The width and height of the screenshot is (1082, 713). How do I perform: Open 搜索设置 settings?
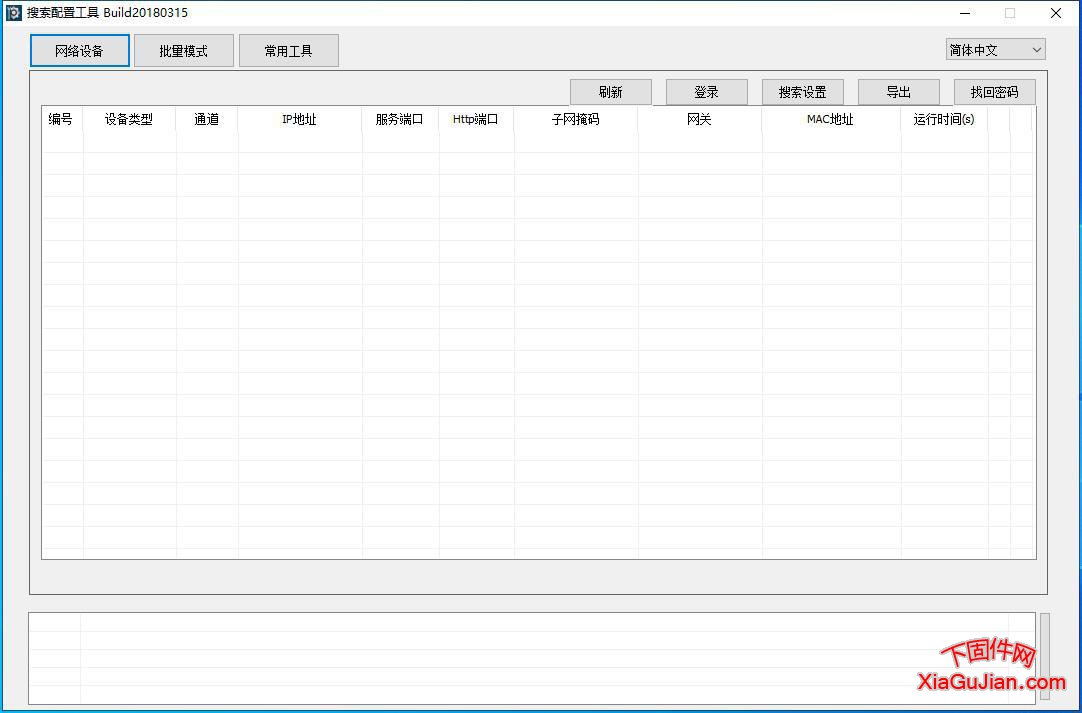(x=803, y=90)
